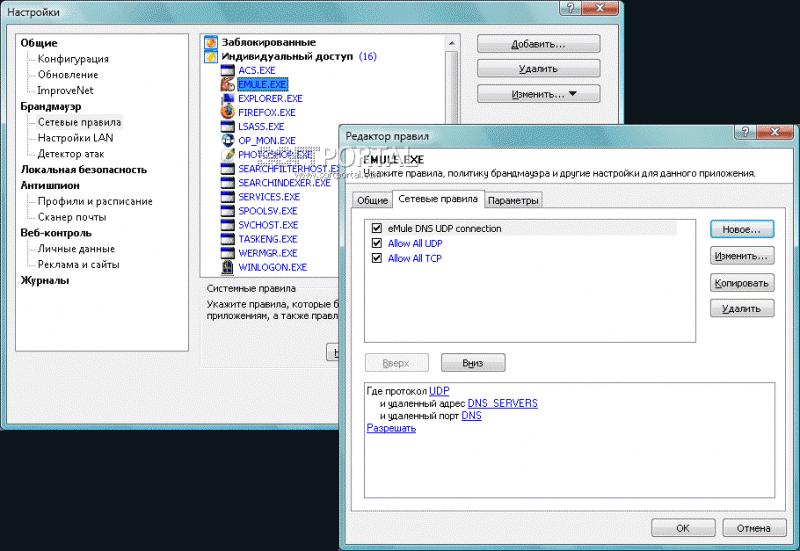The width and height of the screenshot is (800, 551).
Task: Click the Индивидуальный доступ group icon
Action: point(211,57)
